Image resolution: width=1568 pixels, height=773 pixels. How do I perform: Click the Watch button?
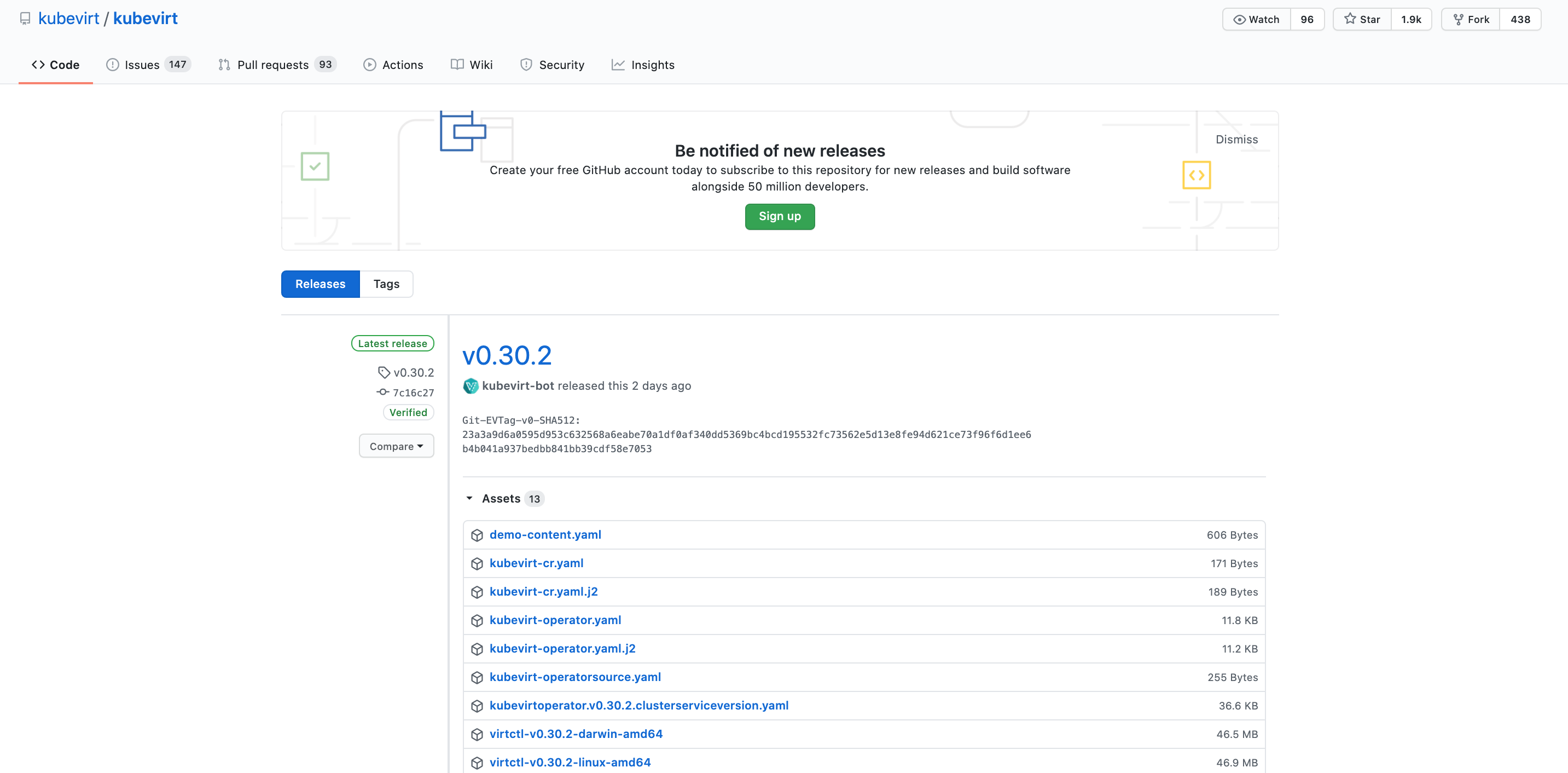[1256, 20]
